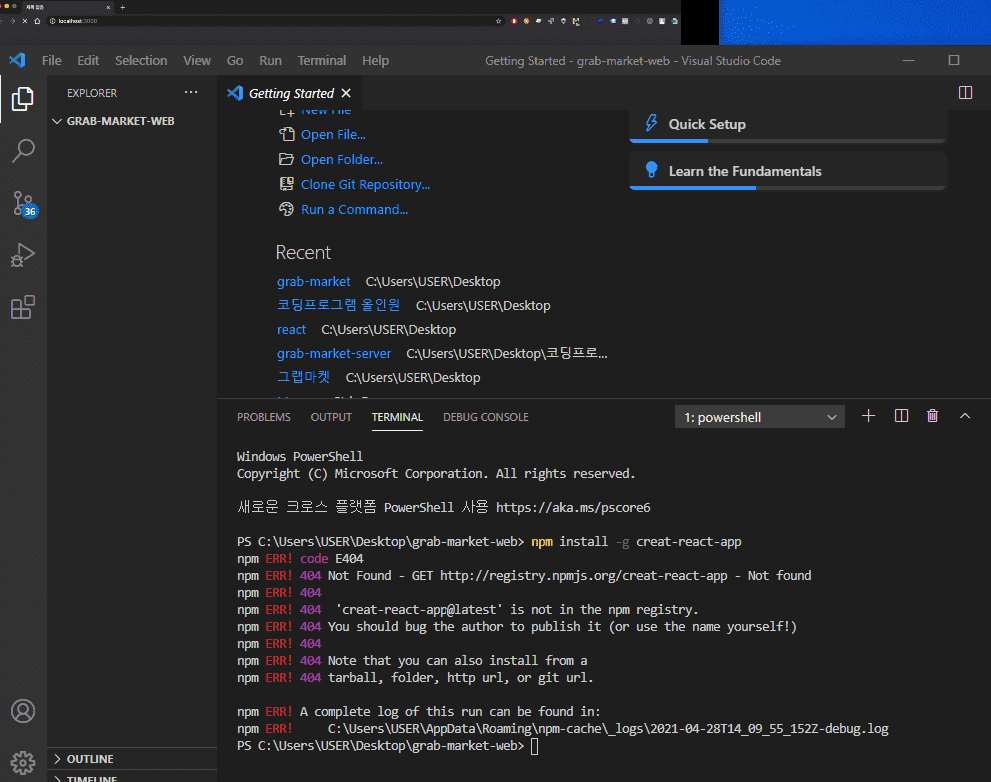Viewport: 991px width, 782px height.
Task: Open Source Control with 36 changes
Action: coord(24,204)
